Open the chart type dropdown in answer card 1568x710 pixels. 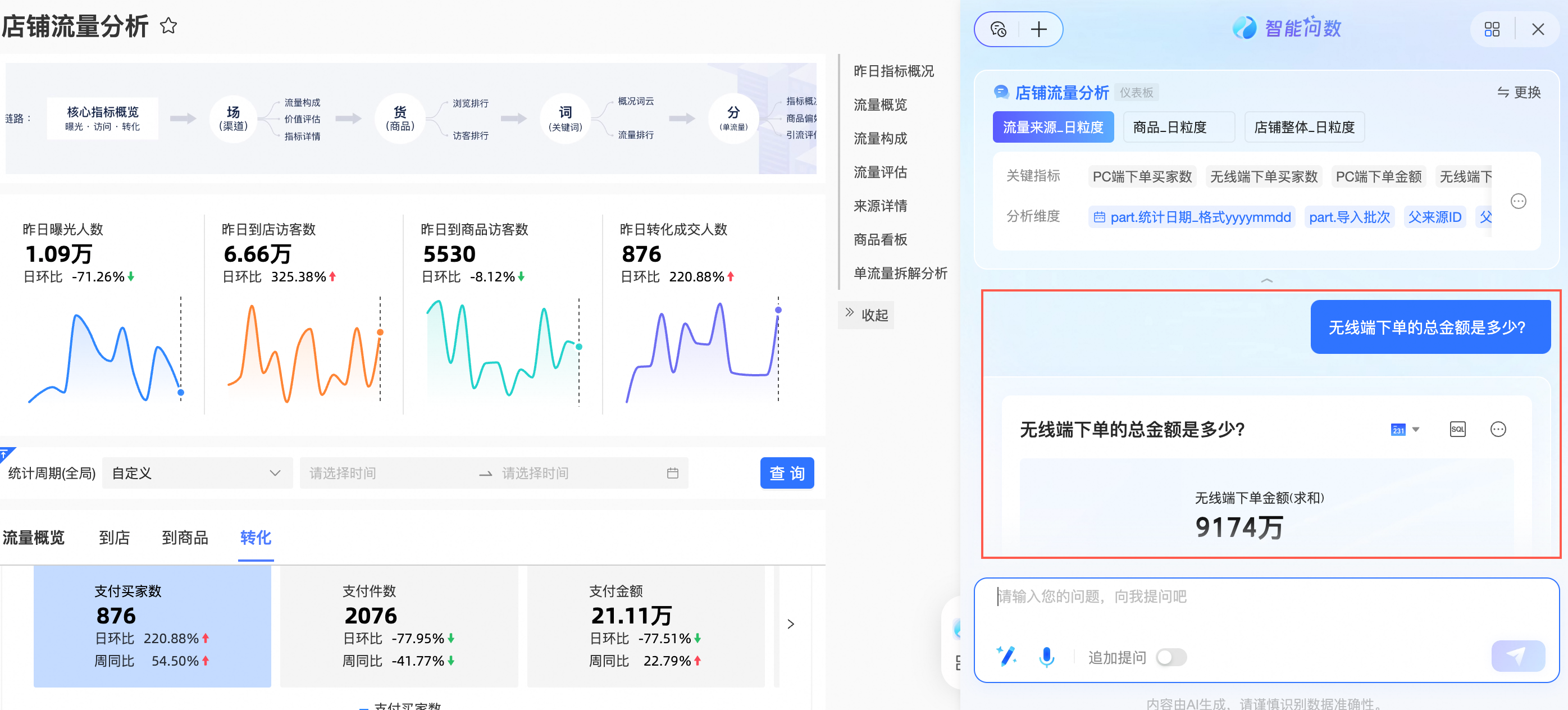tap(1405, 429)
